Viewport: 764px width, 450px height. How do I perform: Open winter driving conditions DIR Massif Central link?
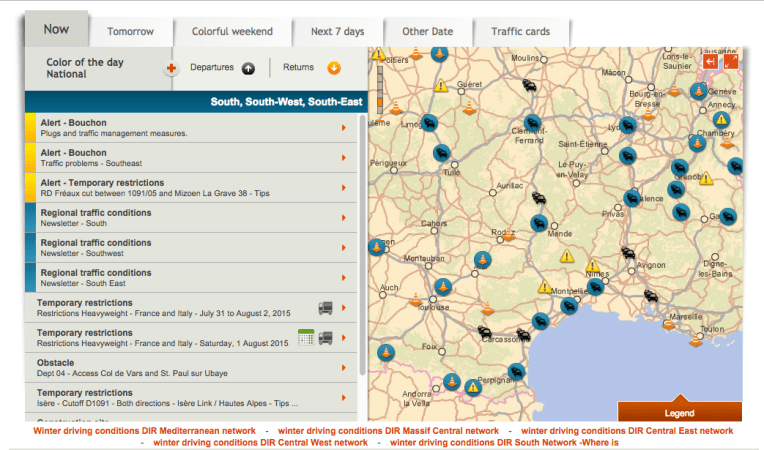[388, 431]
